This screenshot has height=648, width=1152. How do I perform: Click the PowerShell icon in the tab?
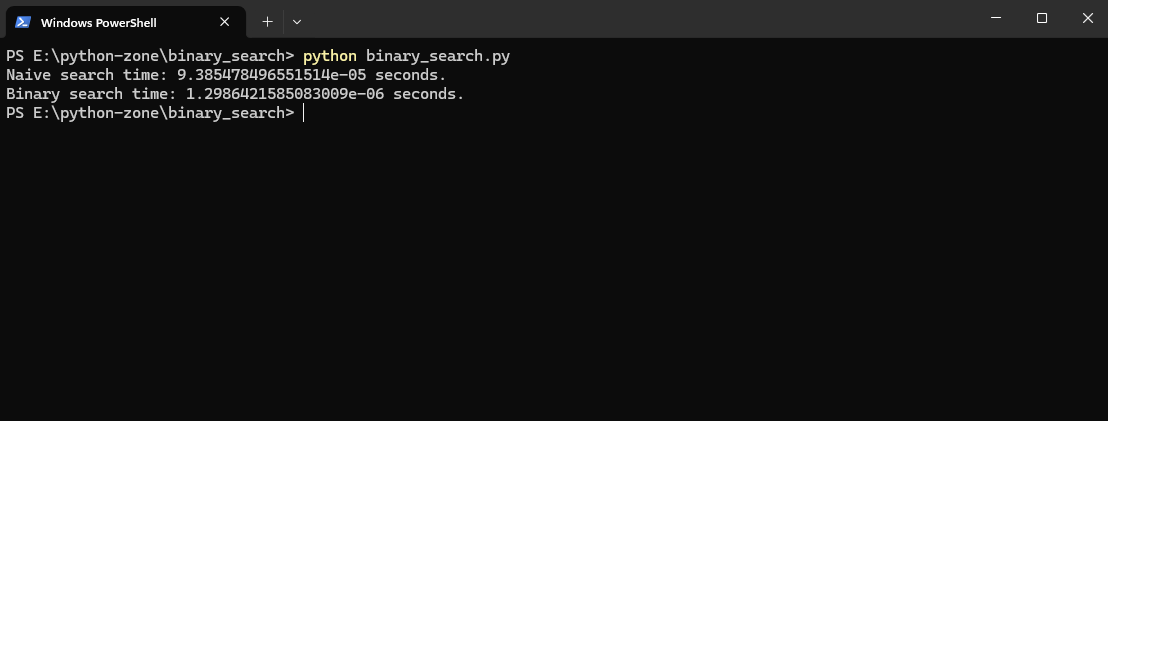click(23, 22)
